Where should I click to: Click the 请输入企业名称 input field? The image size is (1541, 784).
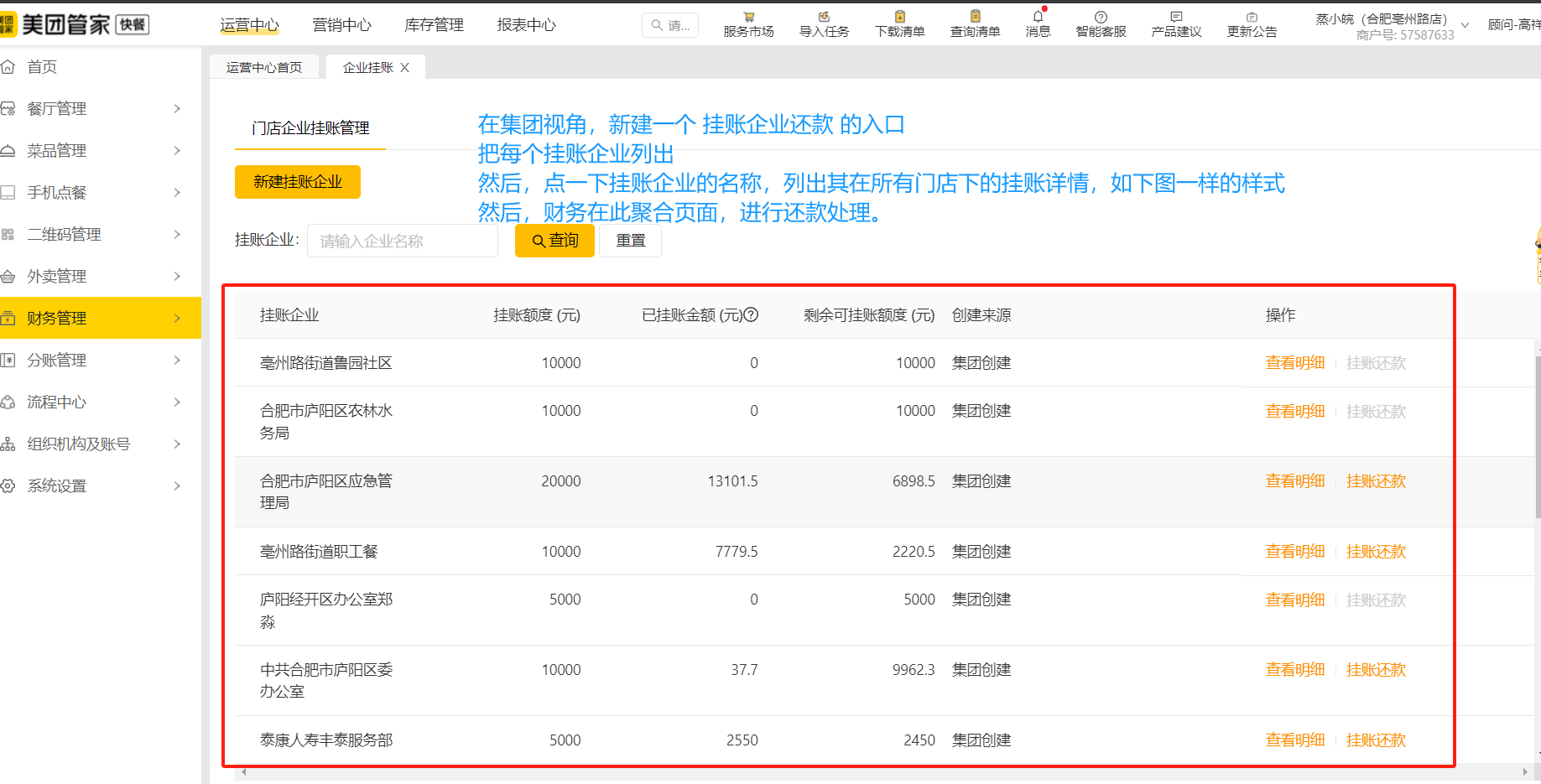click(x=402, y=241)
